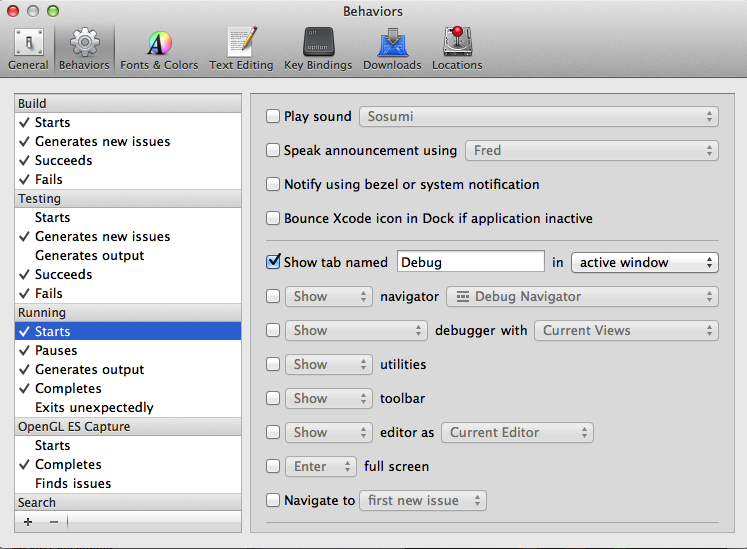Screen dimensions: 747x549
Task: Open the first new issue dropdown
Action: pos(423,501)
